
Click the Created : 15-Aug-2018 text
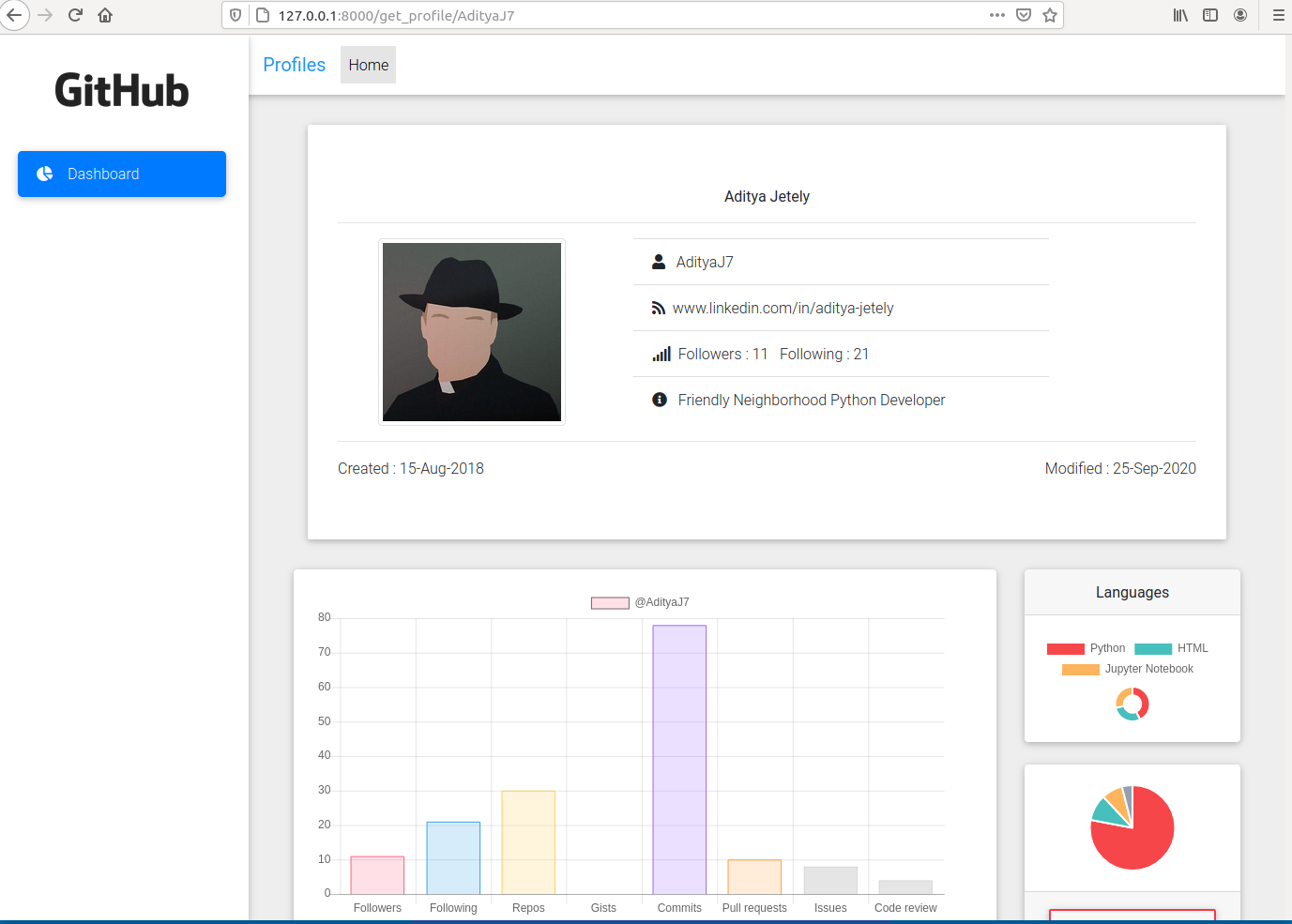click(x=411, y=468)
